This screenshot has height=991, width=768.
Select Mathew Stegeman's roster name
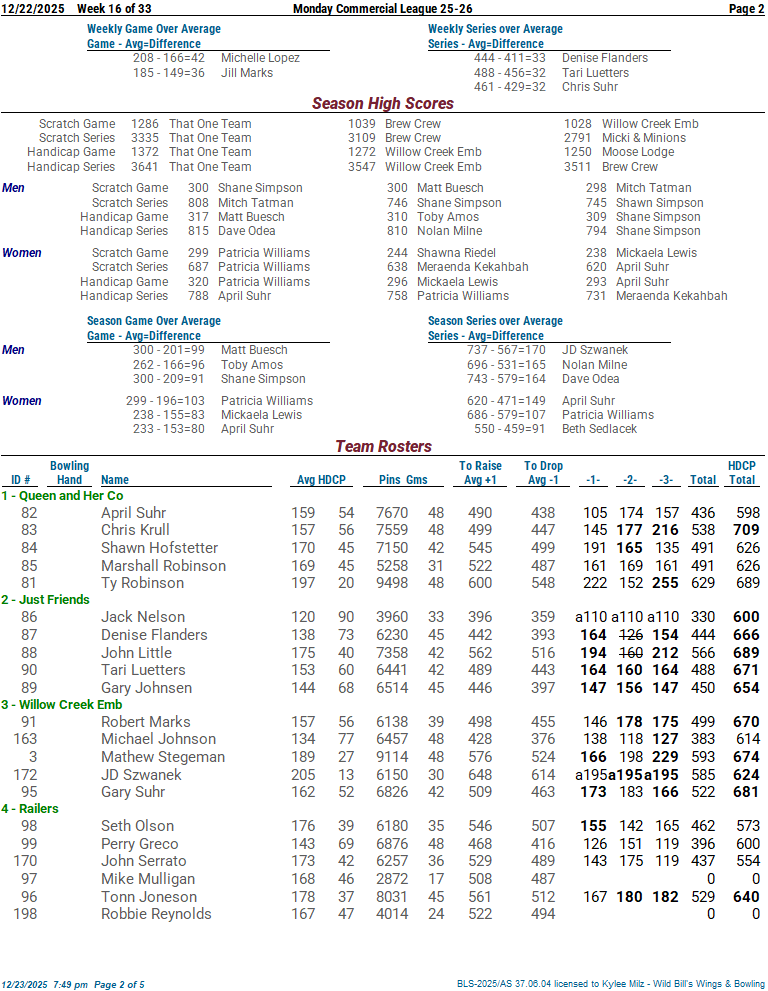(162, 757)
